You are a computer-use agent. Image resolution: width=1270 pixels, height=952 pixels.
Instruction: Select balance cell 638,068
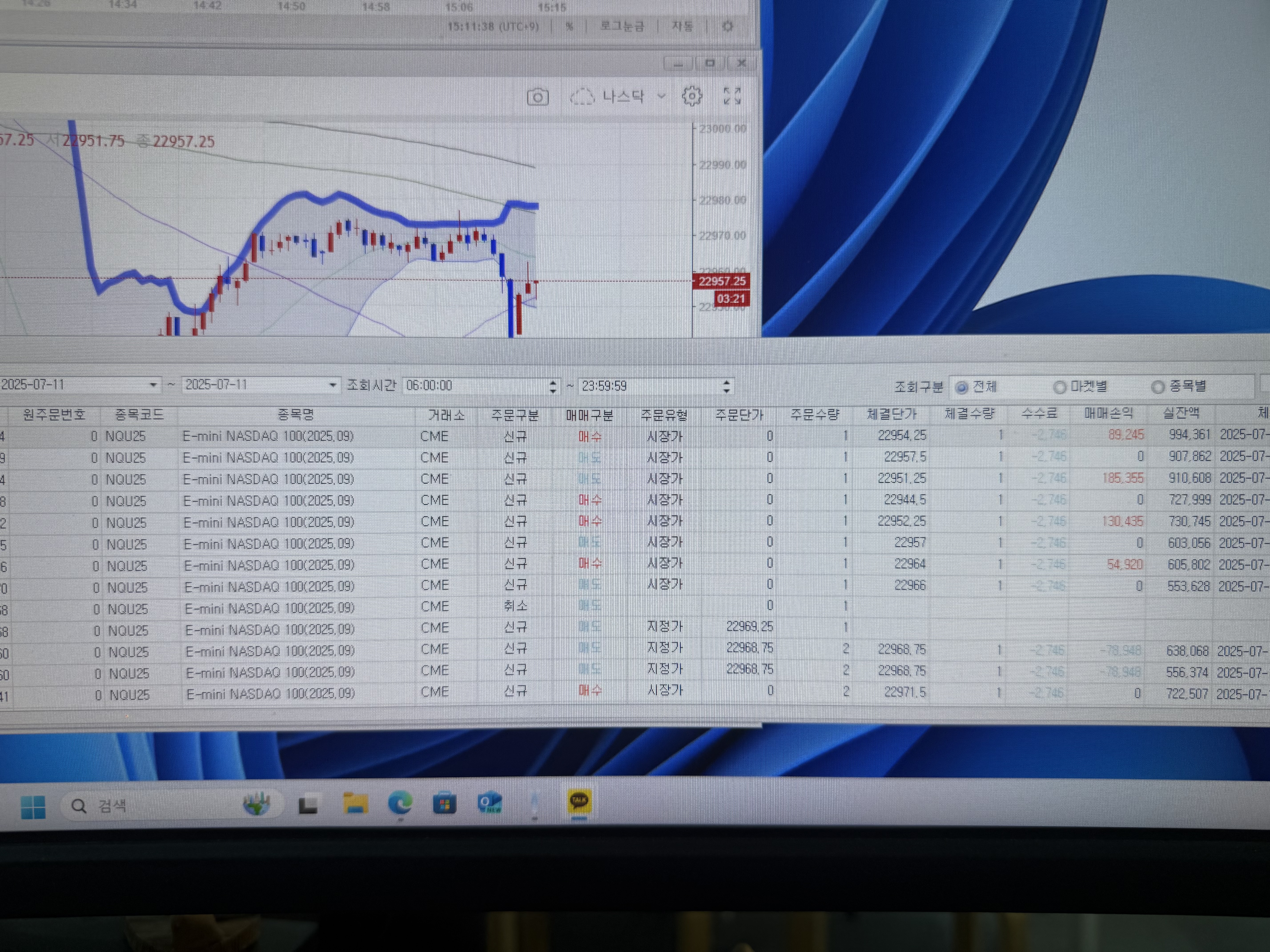click(1187, 651)
